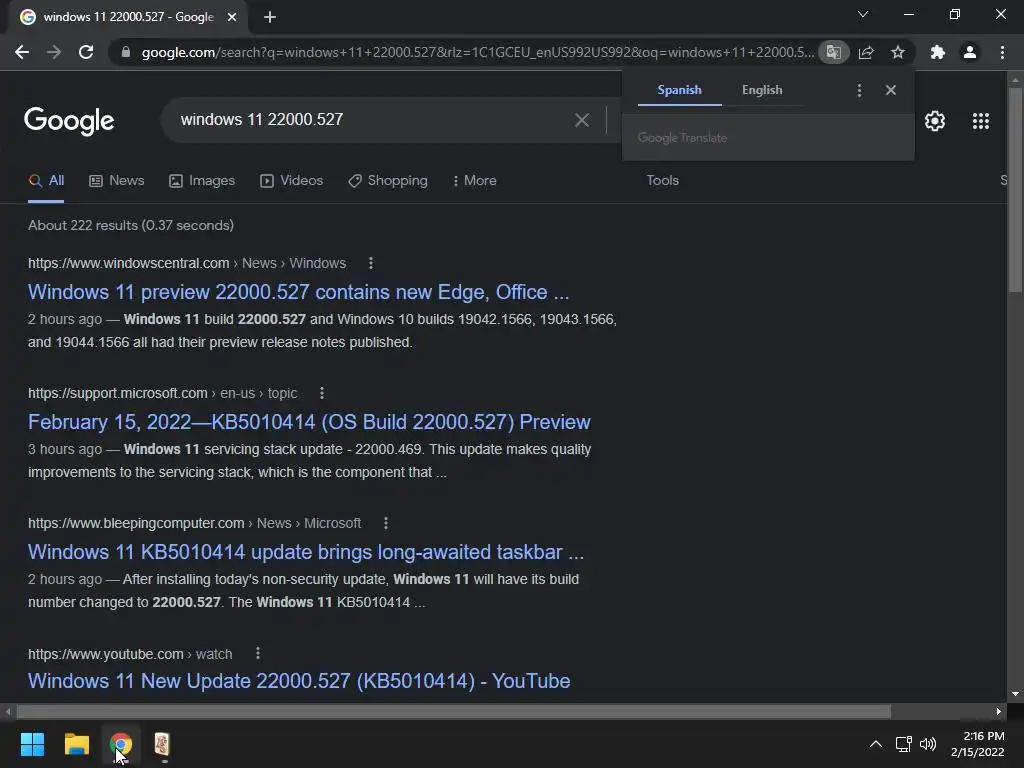
Task: Switch to the News results tab
Action: (x=117, y=181)
